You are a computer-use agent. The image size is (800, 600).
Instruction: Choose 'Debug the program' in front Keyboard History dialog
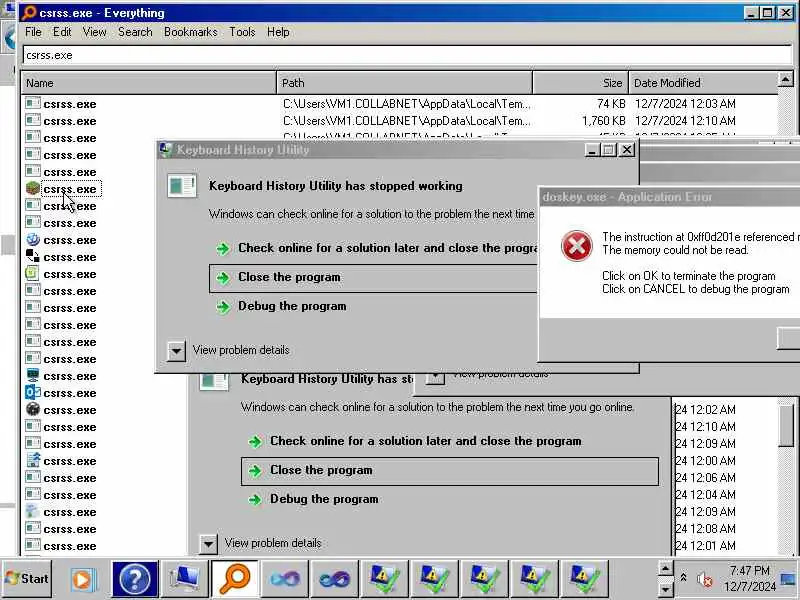(373, 307)
